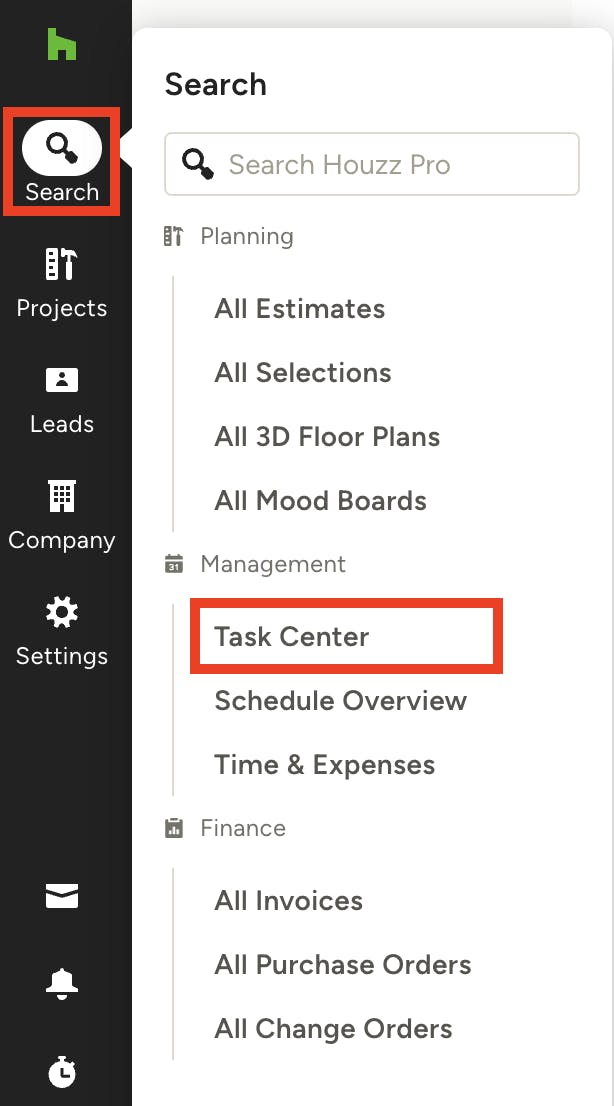Click the Management calendar icon
Viewport: 614px width, 1106px height.
click(173, 564)
